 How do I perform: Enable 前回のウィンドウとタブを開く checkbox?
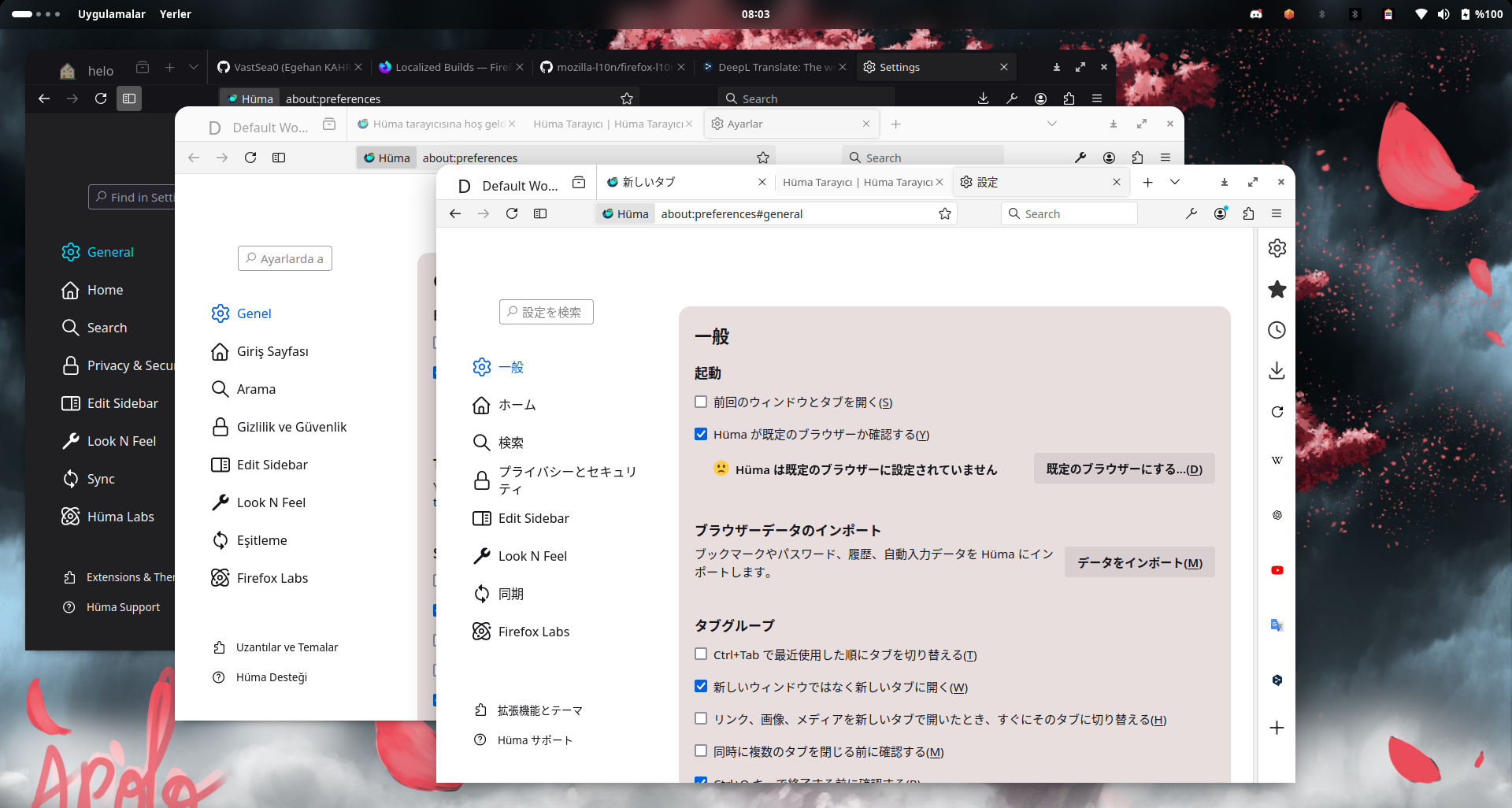tap(701, 402)
